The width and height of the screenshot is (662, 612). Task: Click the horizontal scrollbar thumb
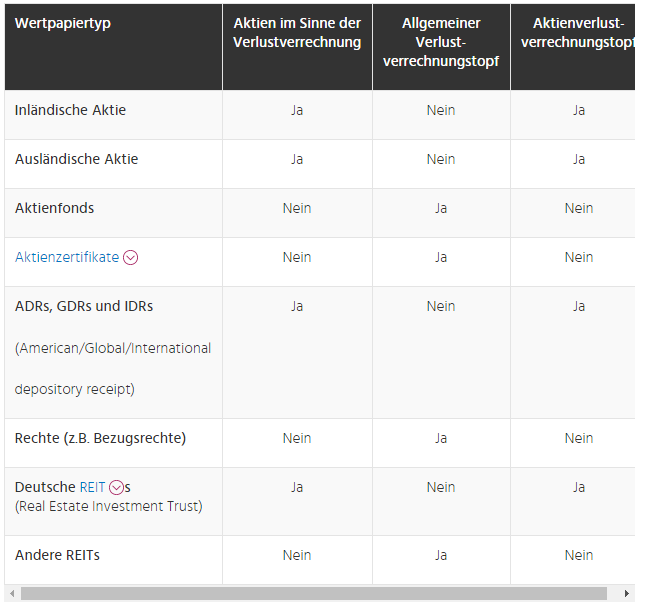click(313, 593)
